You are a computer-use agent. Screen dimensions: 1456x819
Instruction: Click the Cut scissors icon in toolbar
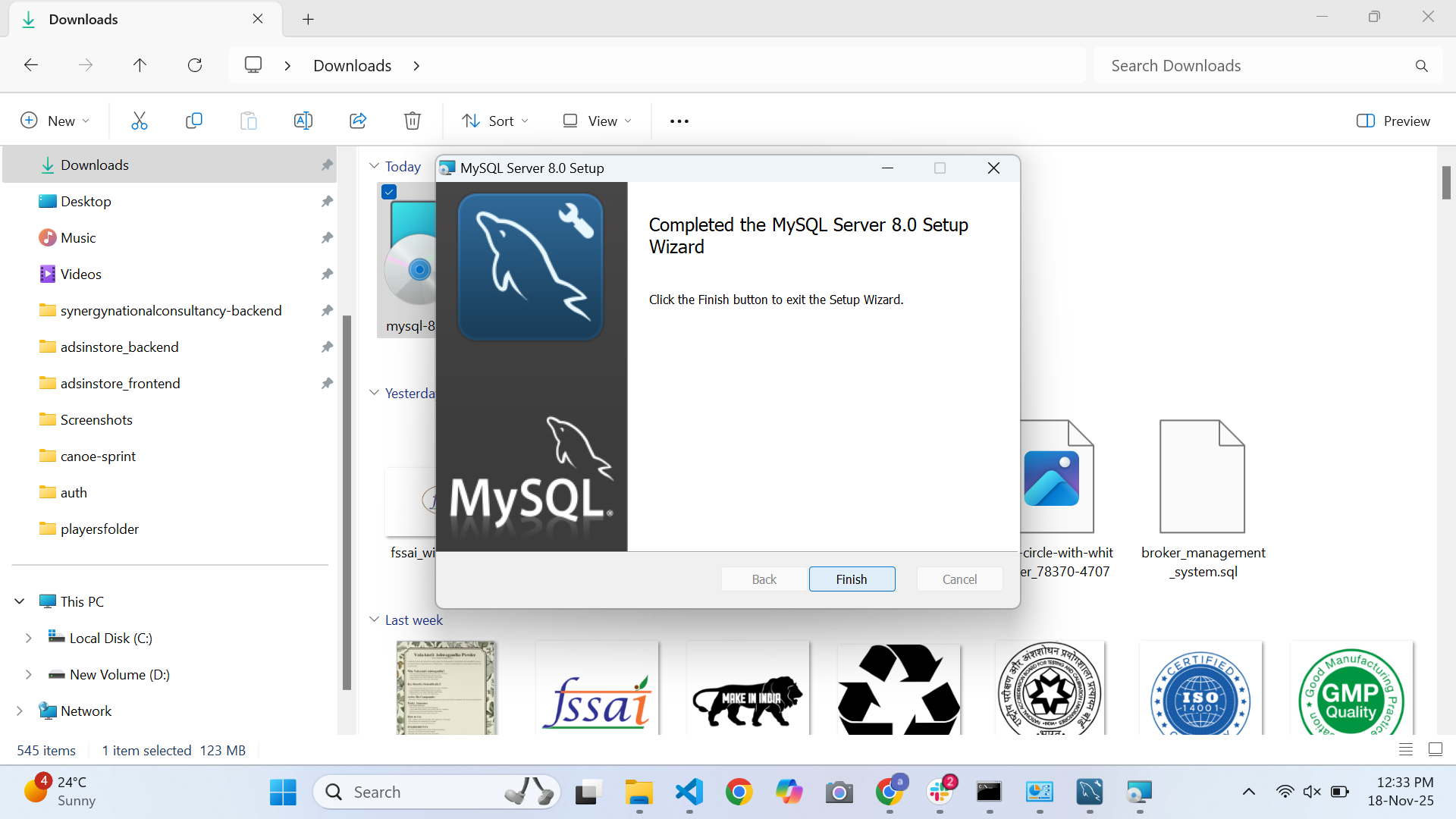coord(140,121)
